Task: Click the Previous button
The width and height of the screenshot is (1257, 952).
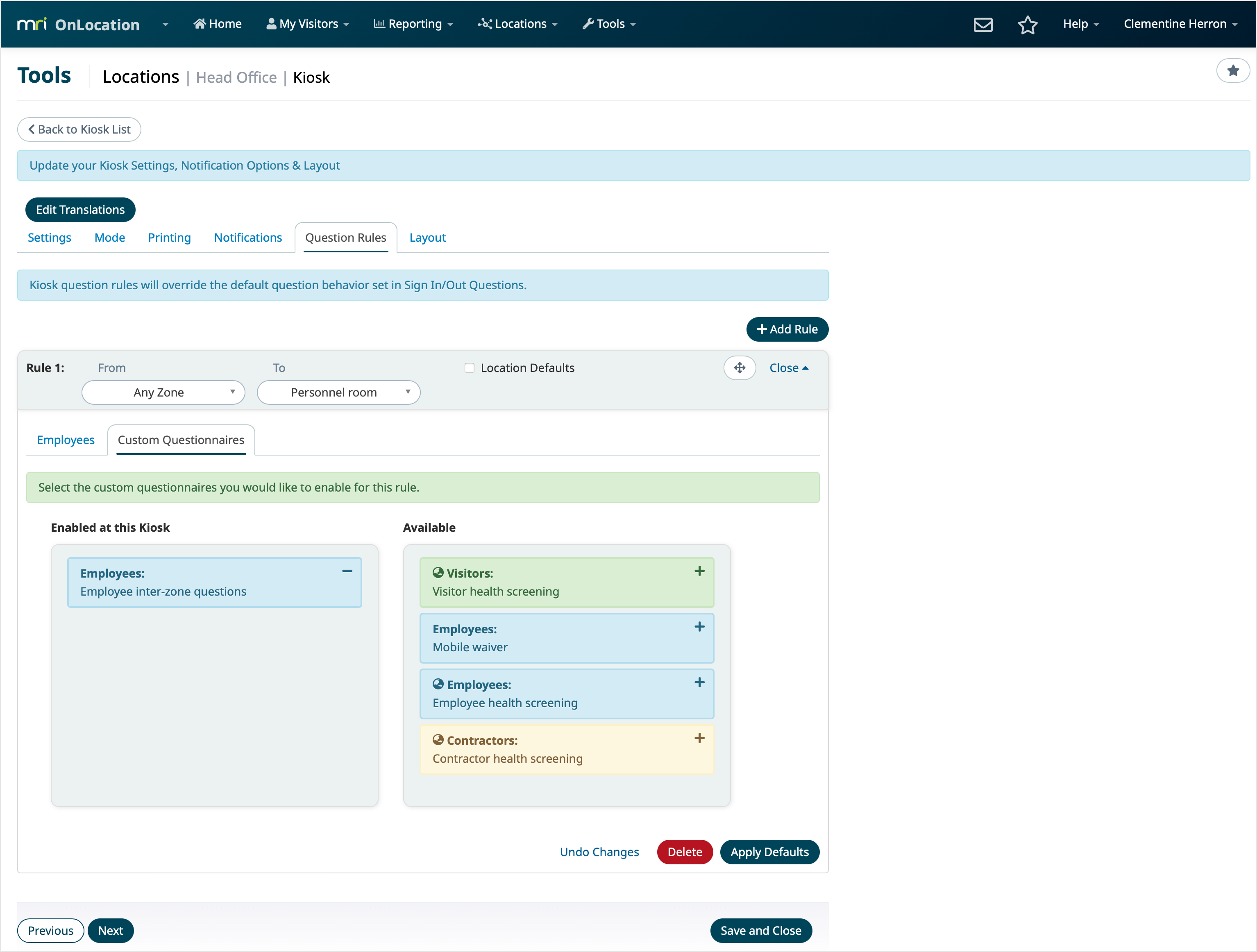Action: coord(50,930)
